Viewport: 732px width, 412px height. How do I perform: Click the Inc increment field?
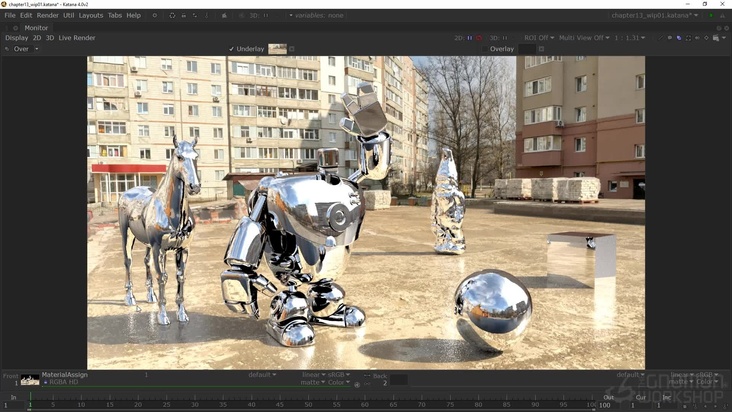667,406
